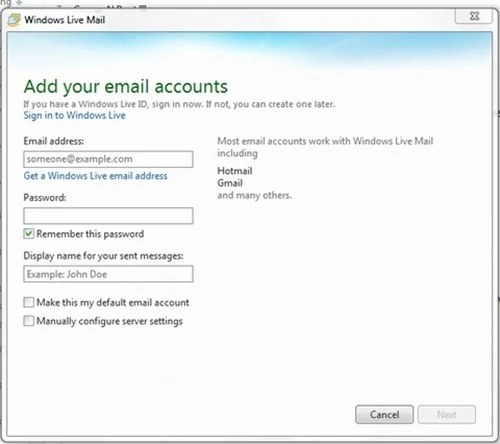This screenshot has height=444, width=500.
Task: Select the Display name text box
Action: click(108, 274)
